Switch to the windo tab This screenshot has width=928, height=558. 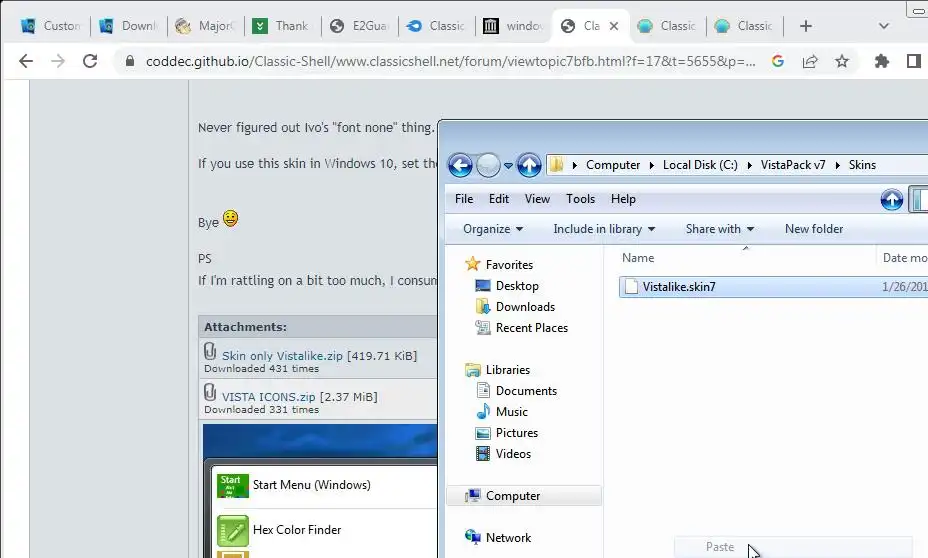point(514,26)
